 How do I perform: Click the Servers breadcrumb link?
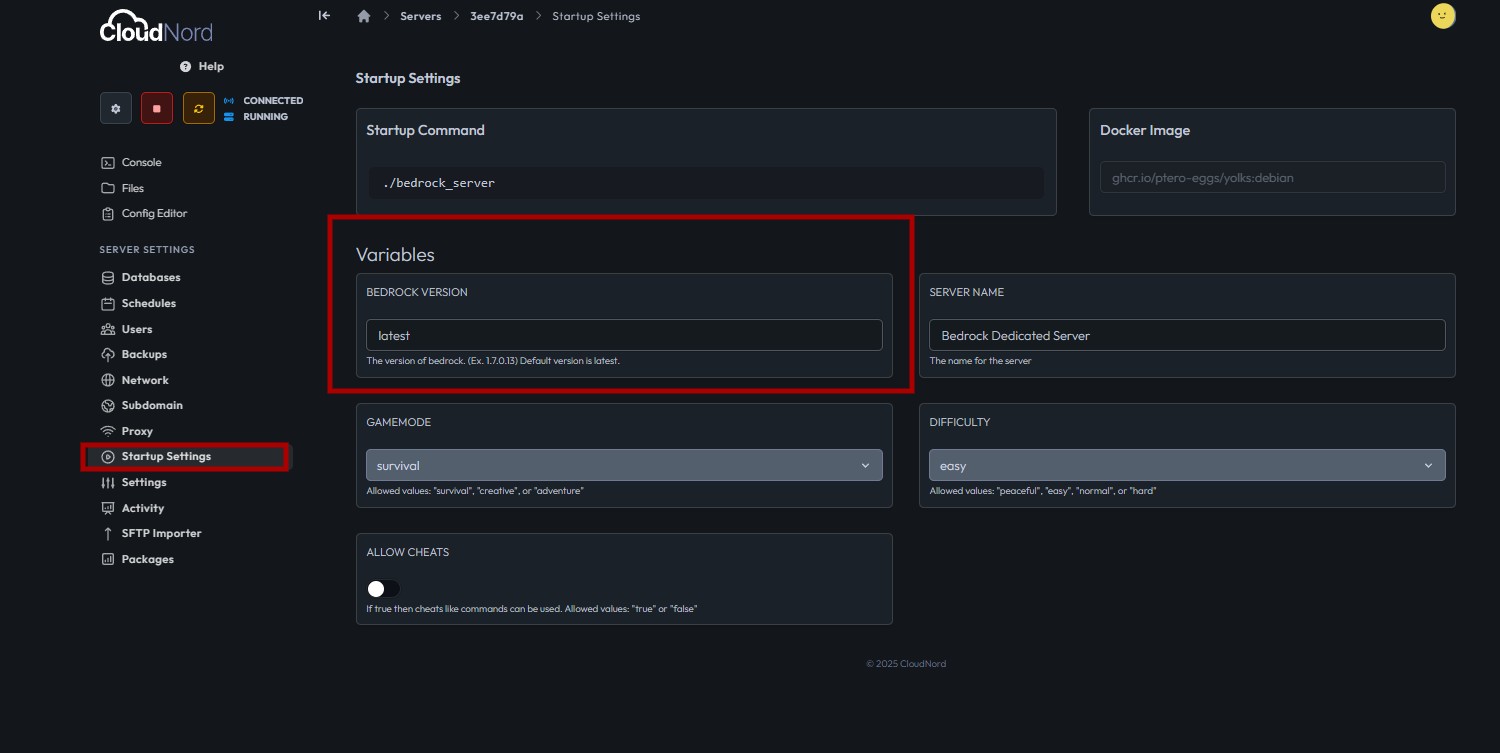pos(420,16)
